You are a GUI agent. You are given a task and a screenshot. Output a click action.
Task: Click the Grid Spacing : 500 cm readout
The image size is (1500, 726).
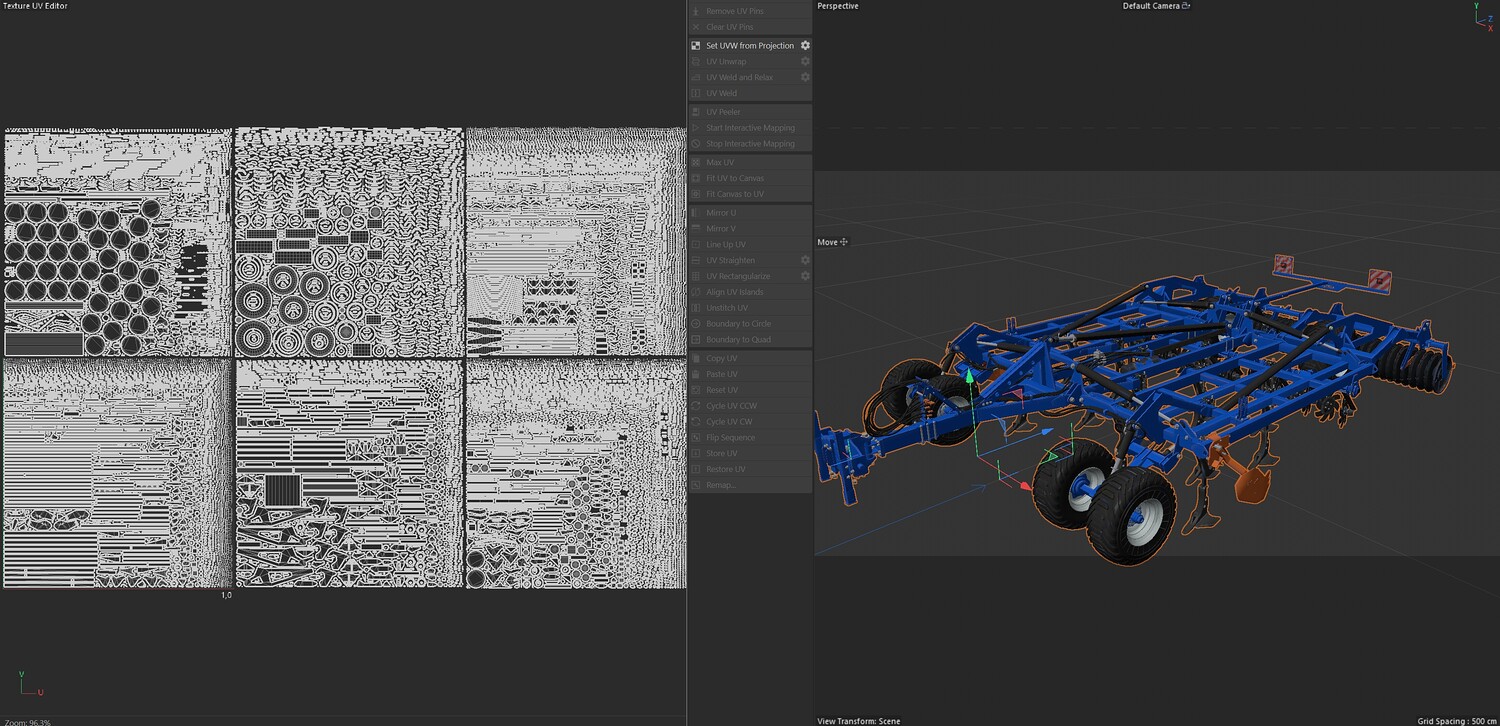[1457, 721]
